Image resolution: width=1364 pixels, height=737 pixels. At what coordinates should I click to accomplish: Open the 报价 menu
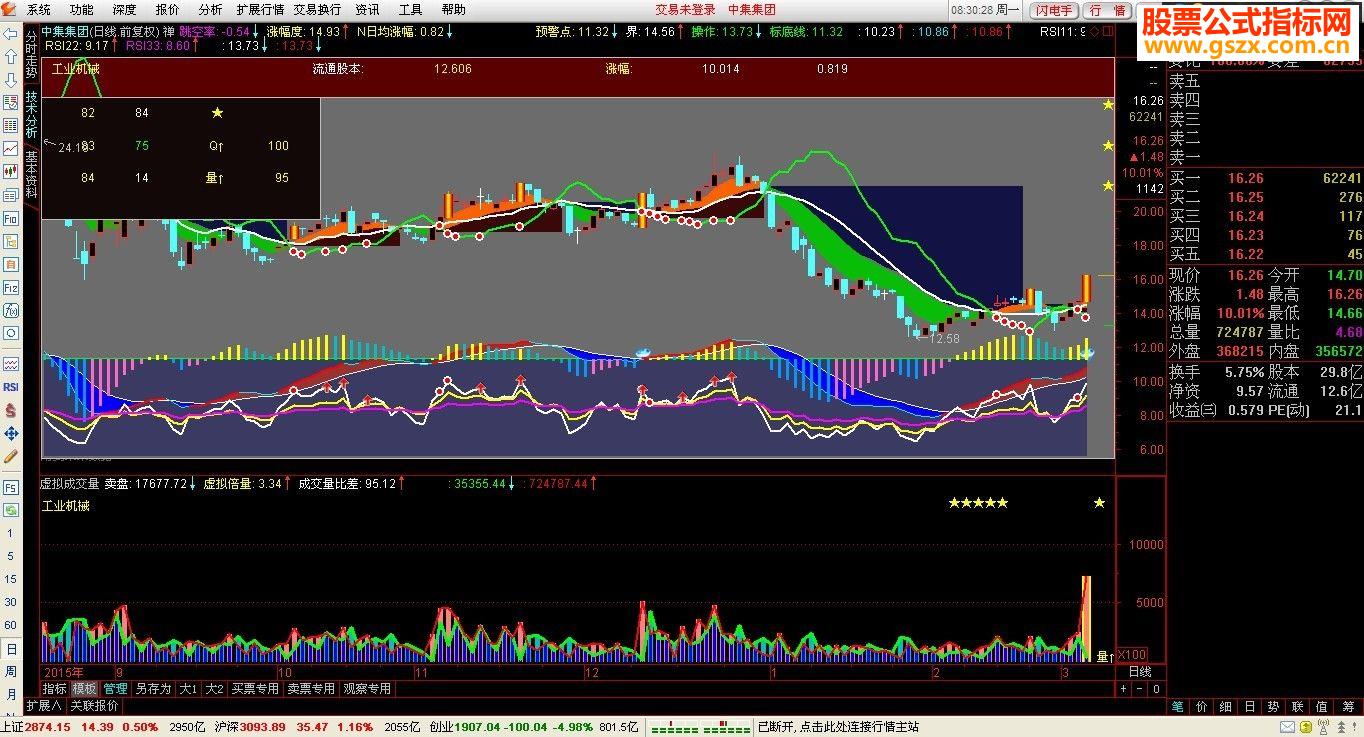click(168, 9)
